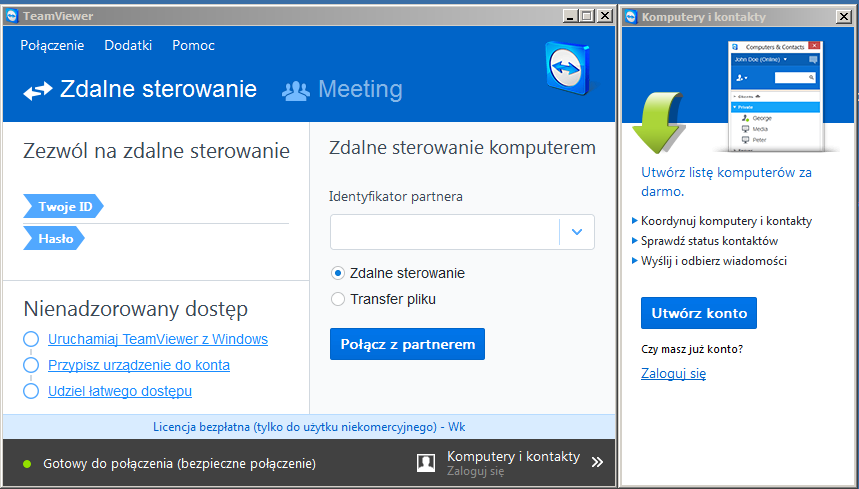Open Udziel łatwego dostępu link
Image resolution: width=859 pixels, height=489 pixels.
[120, 391]
